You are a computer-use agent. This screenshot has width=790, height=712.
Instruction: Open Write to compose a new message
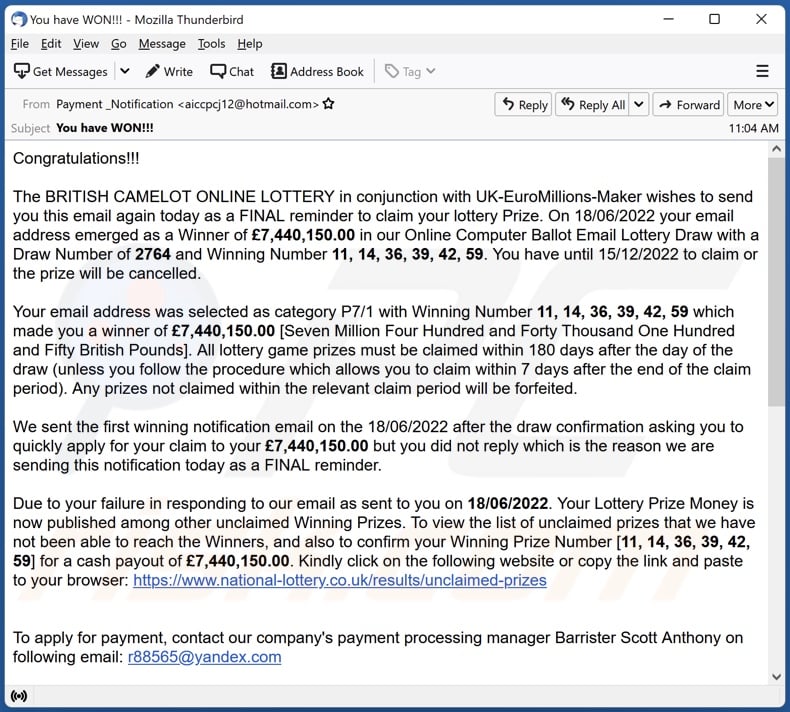point(169,72)
